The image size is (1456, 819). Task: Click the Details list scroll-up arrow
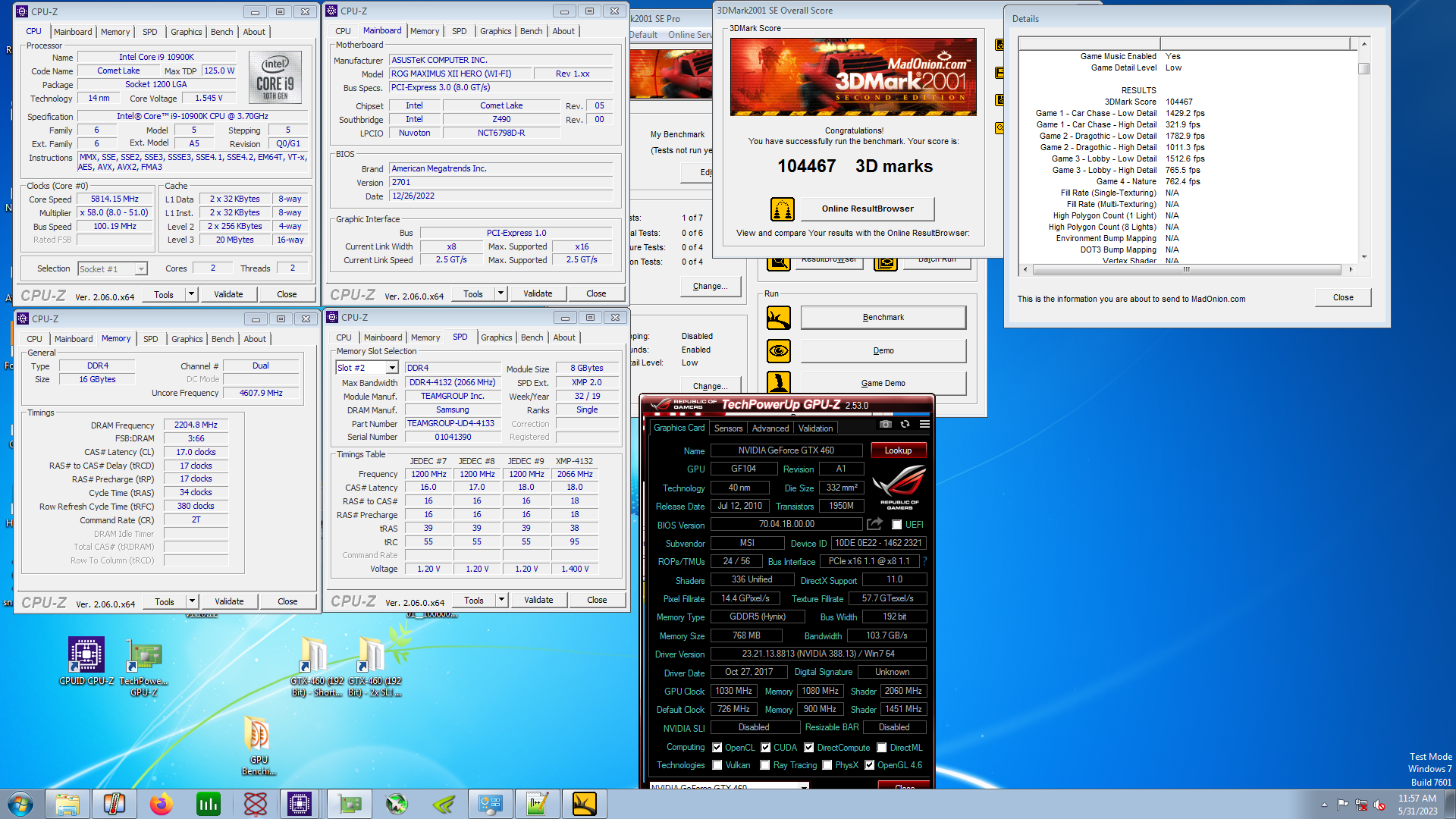(1363, 44)
